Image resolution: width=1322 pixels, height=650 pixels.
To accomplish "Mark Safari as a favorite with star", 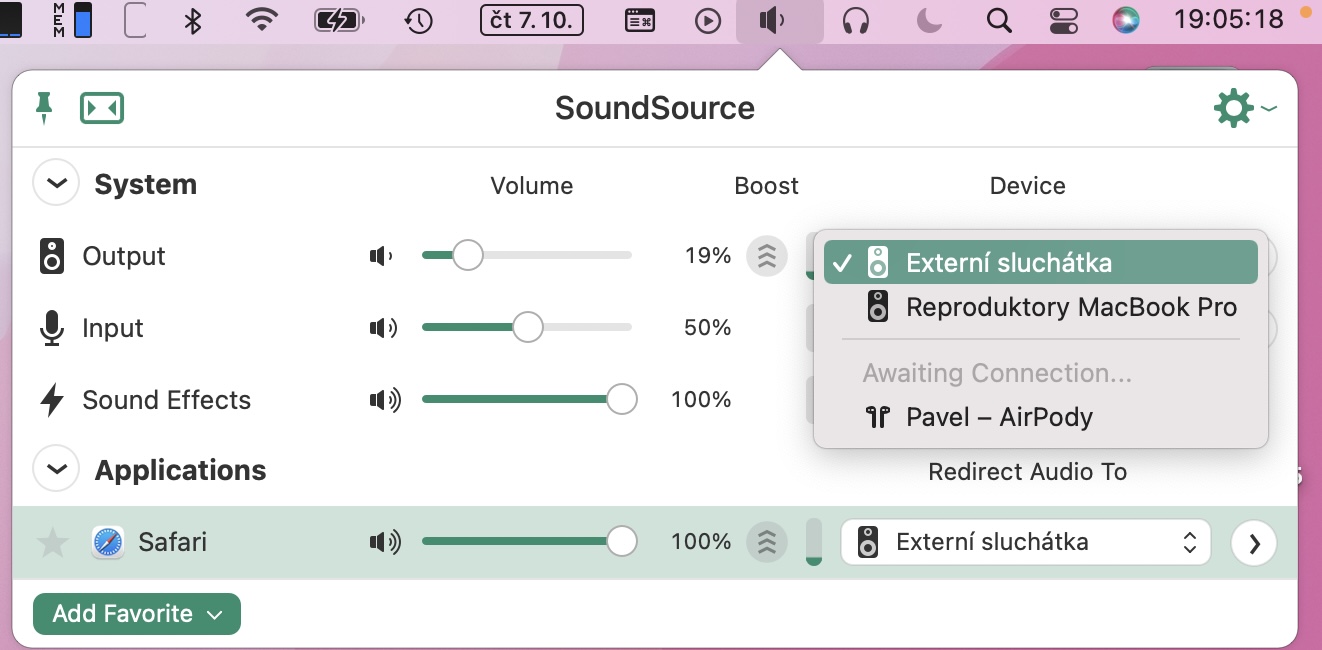I will (53, 543).
